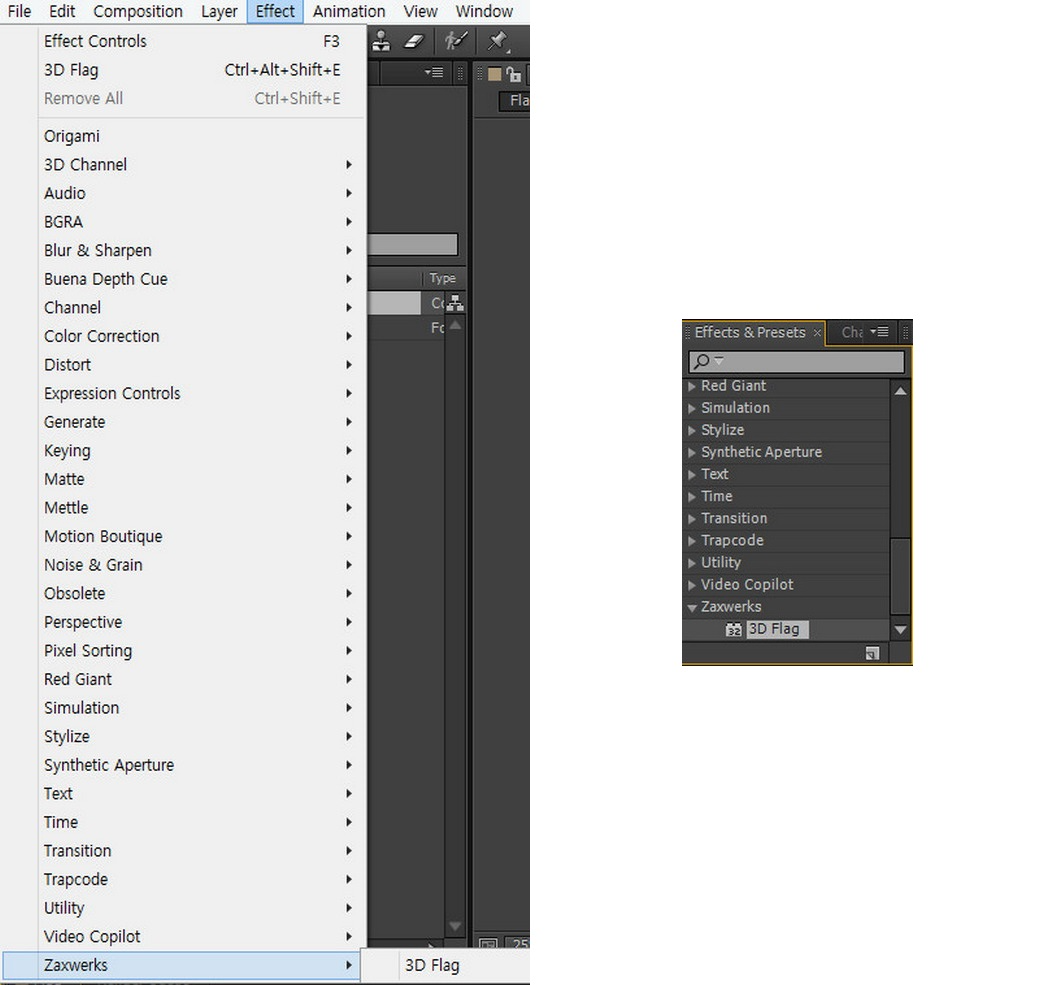Screen dimensions: 1063x985
Task: Switch to Effects & Presets tab
Action: [750, 332]
